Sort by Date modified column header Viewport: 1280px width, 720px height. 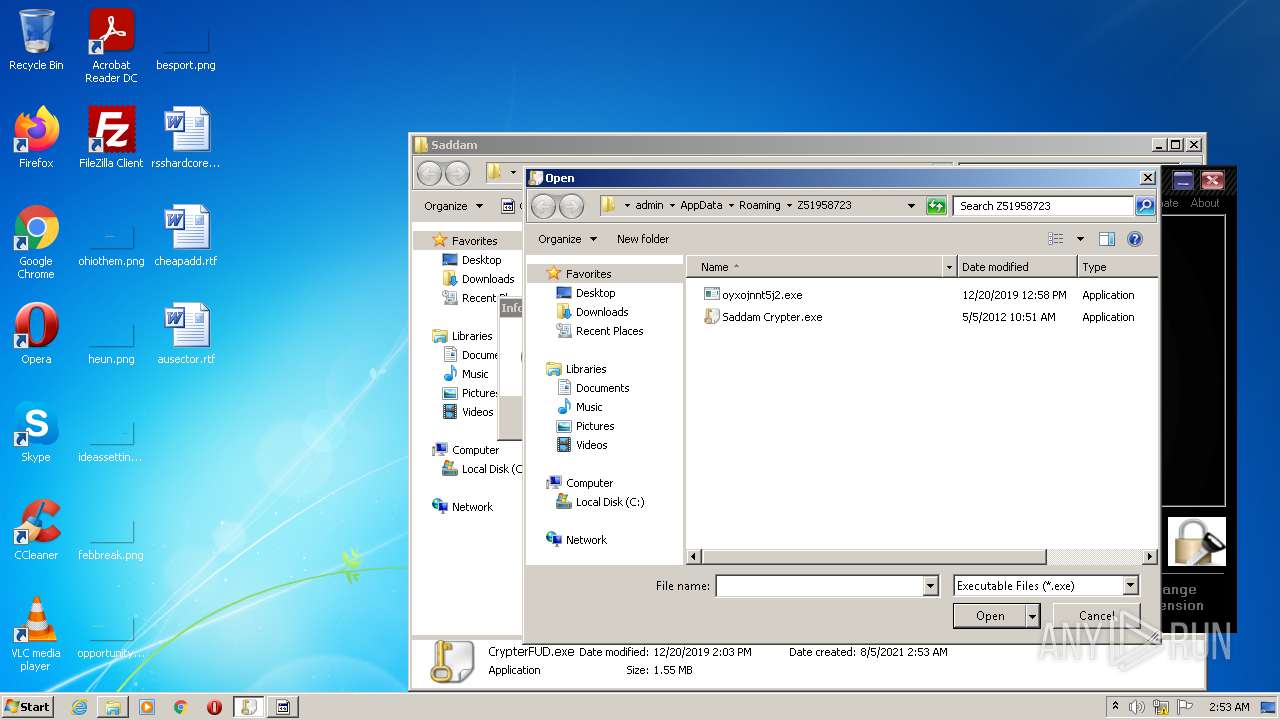pyautogui.click(x=1017, y=267)
